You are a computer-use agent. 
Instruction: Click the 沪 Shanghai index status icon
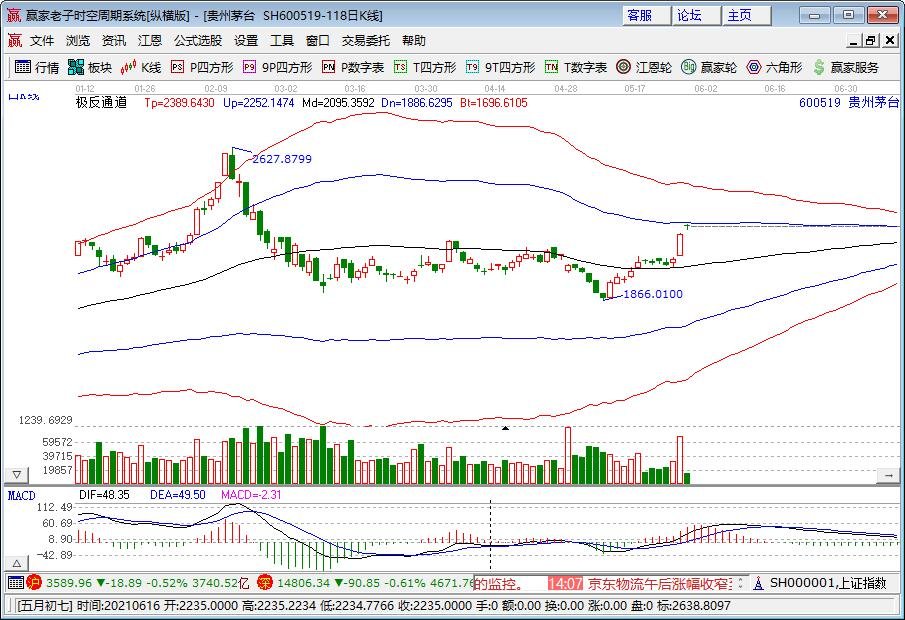tap(35, 583)
